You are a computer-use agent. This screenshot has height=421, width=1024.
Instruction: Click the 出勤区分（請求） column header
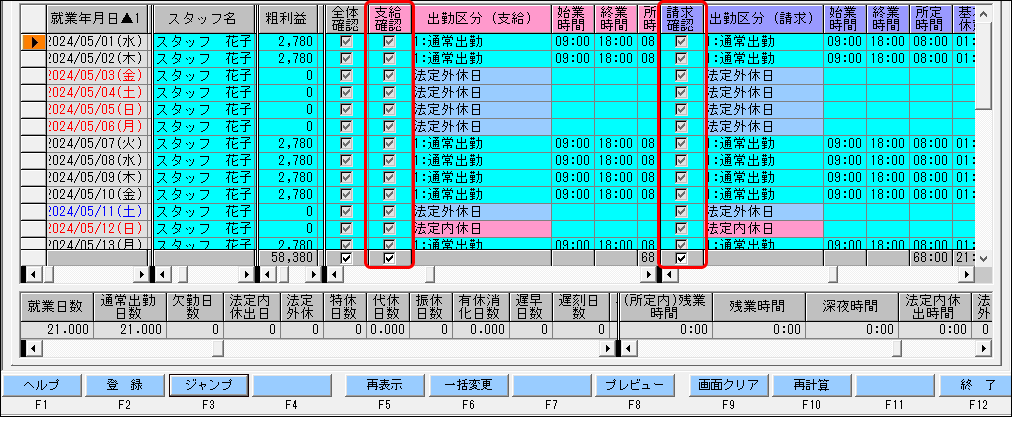764,20
